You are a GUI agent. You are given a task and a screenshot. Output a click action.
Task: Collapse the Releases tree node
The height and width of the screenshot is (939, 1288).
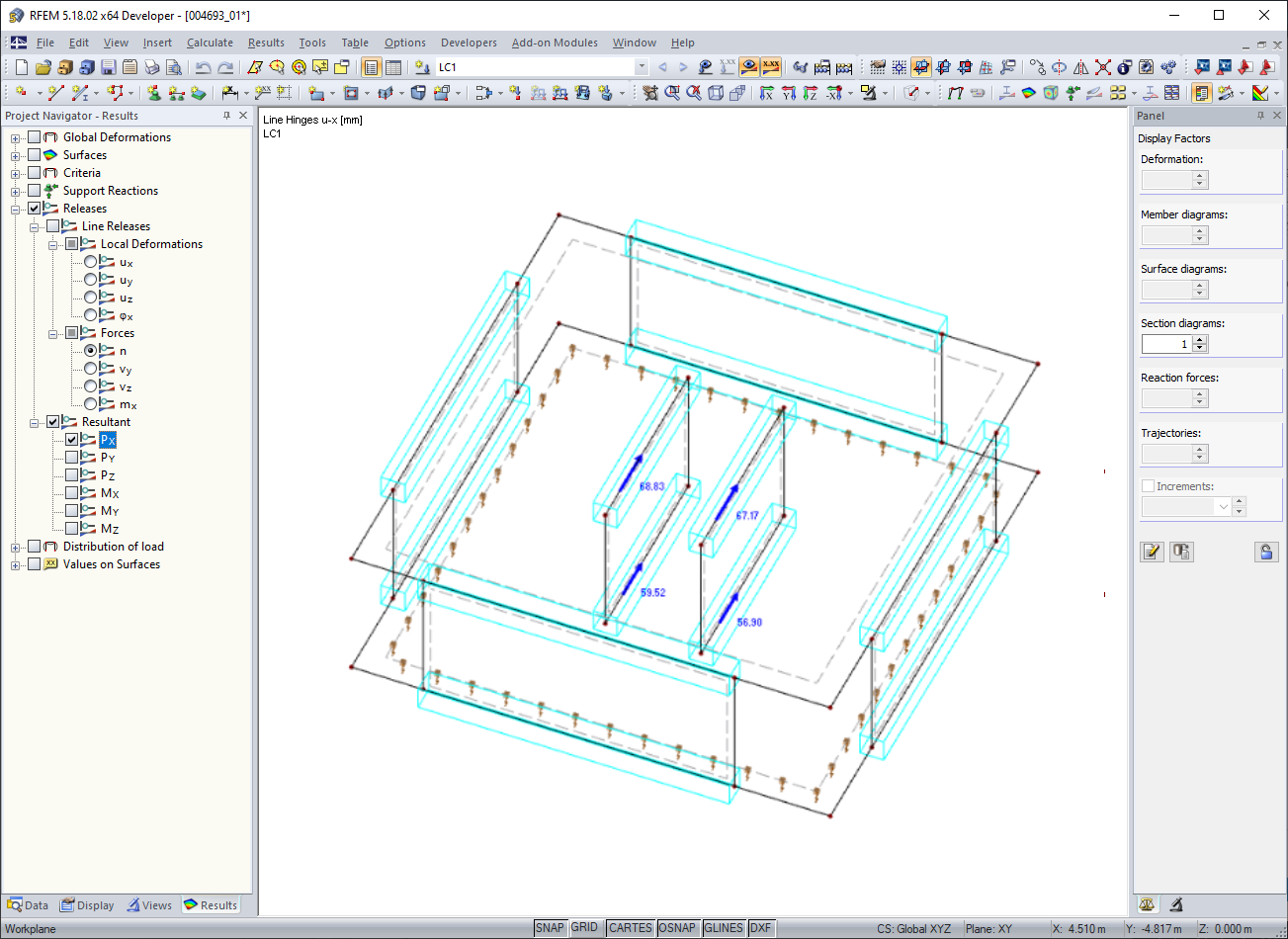(16, 209)
